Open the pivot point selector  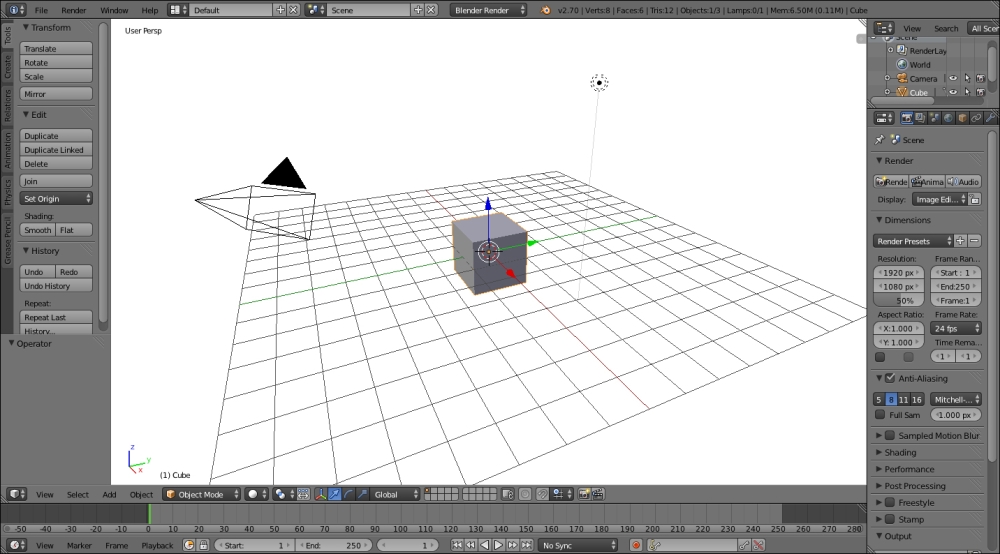(x=283, y=494)
